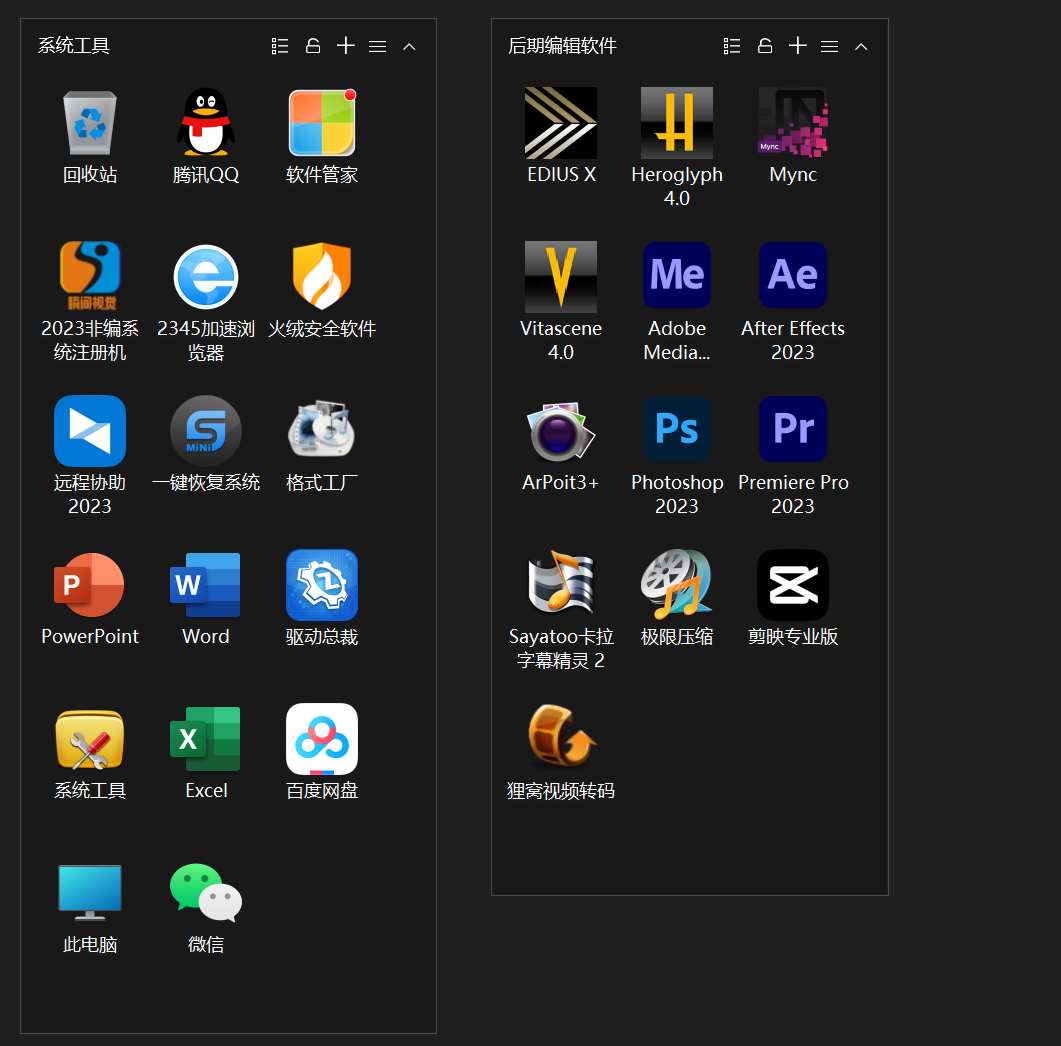The height and width of the screenshot is (1046, 1061).
Task: Open 百度网盘 icon
Action: pyautogui.click(x=322, y=739)
